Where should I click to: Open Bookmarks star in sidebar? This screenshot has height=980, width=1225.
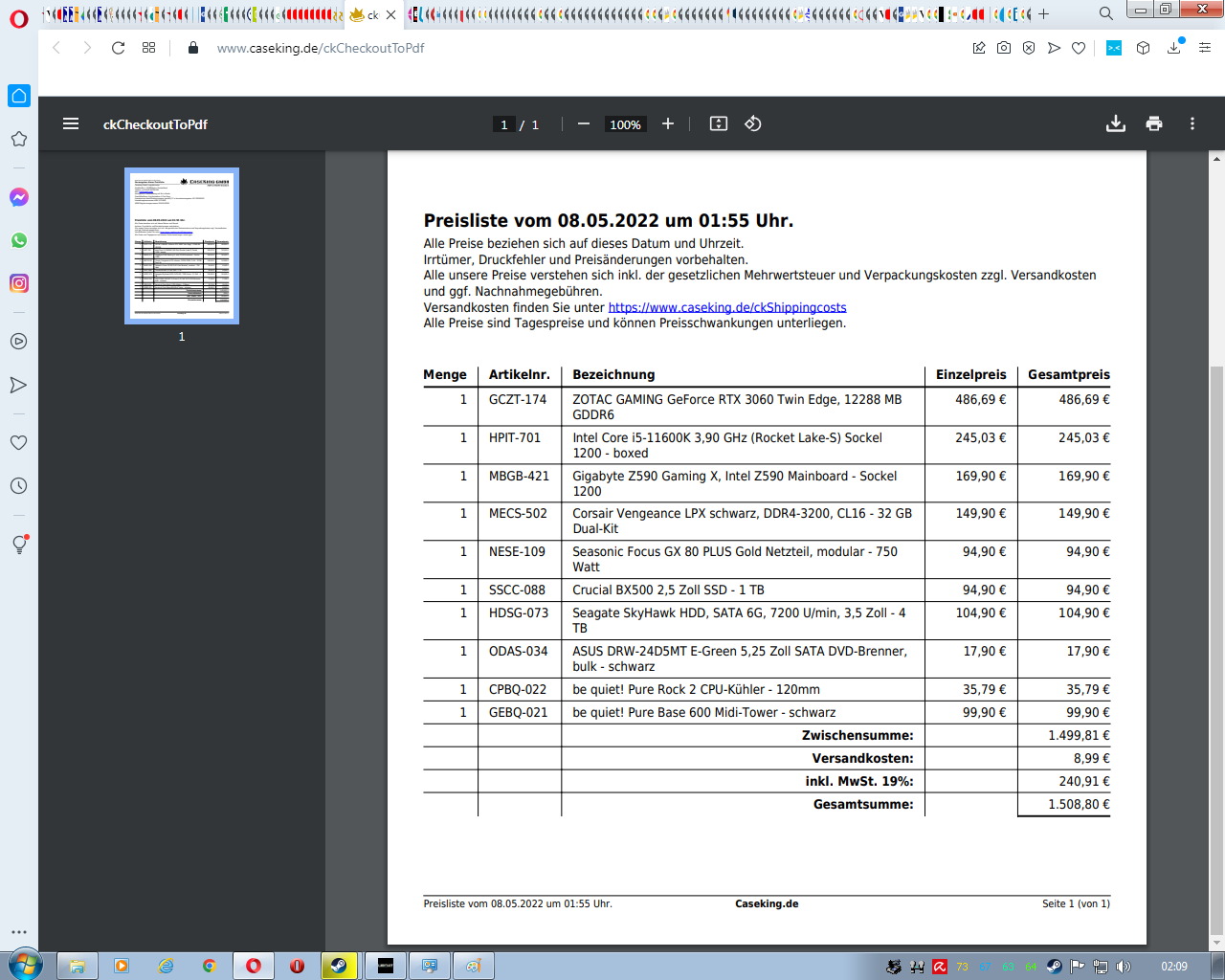[19, 139]
